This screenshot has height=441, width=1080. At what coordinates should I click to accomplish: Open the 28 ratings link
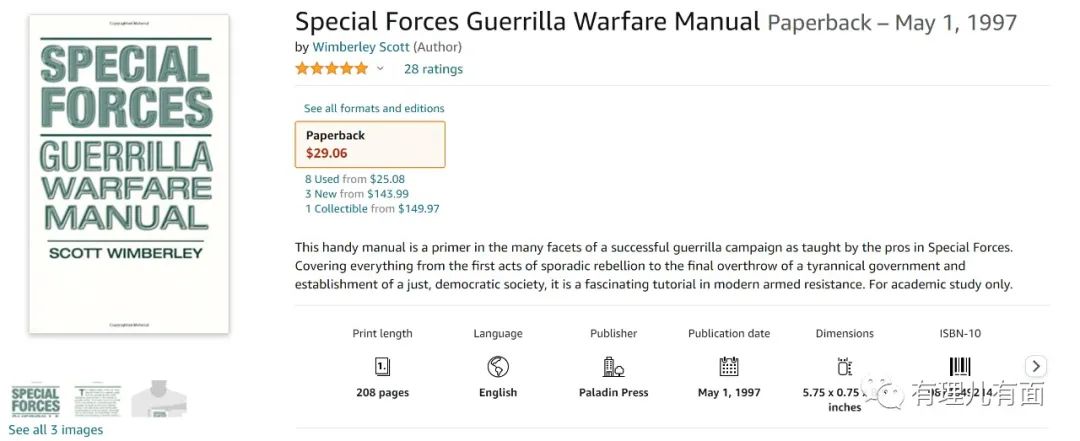433,69
